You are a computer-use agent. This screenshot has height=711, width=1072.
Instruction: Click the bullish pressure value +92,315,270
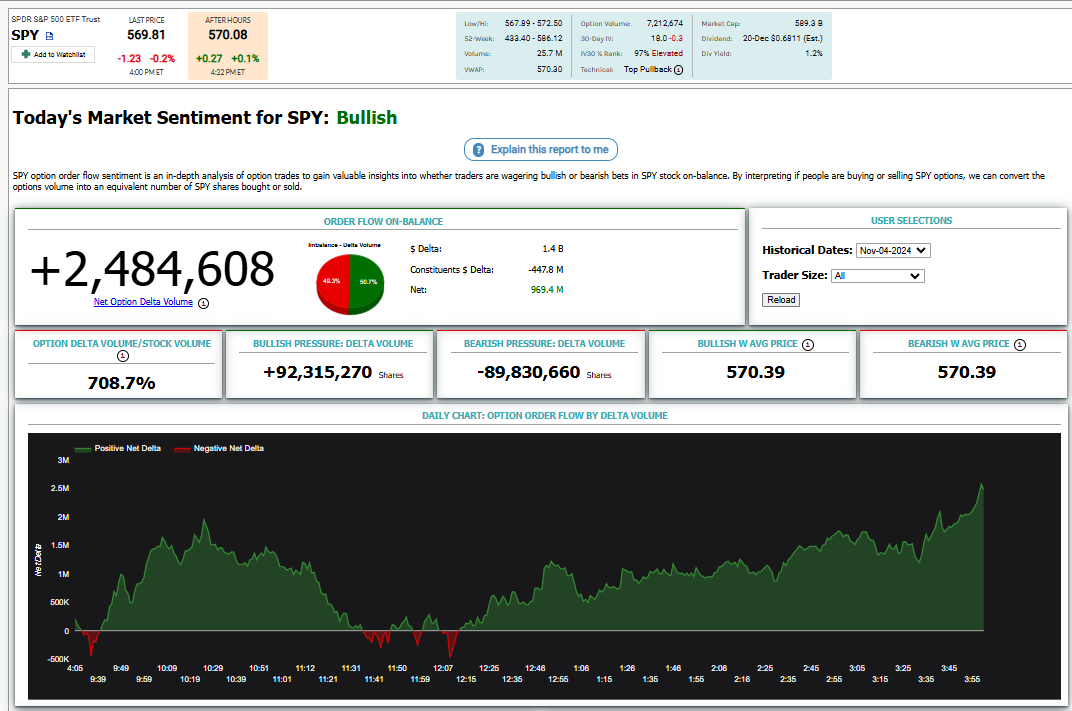[318, 372]
